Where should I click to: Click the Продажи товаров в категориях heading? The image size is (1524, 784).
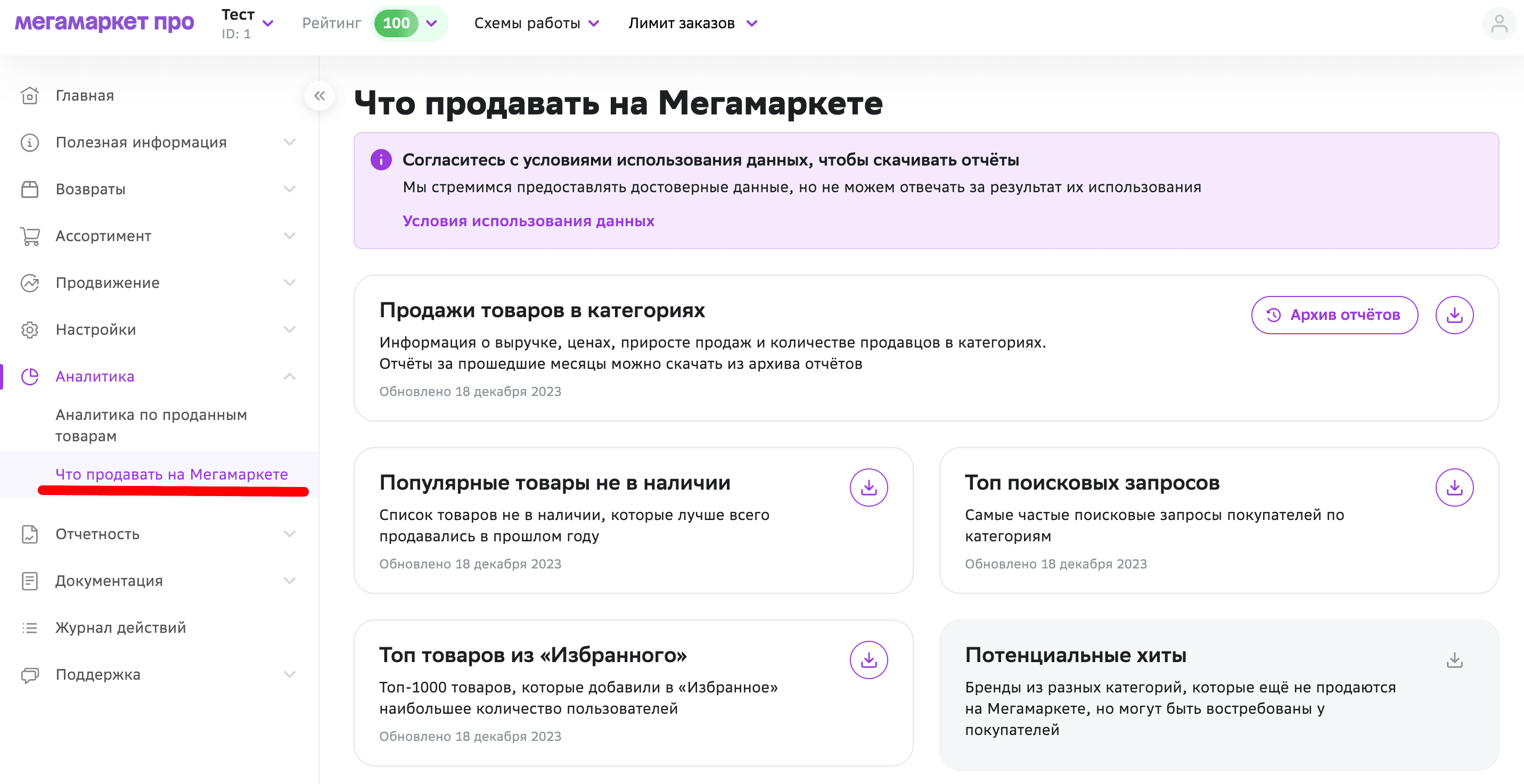pos(542,310)
